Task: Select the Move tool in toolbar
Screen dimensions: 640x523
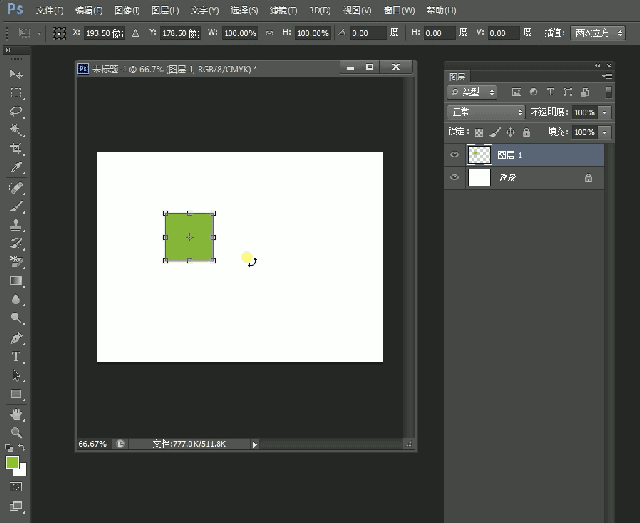Action: point(16,75)
